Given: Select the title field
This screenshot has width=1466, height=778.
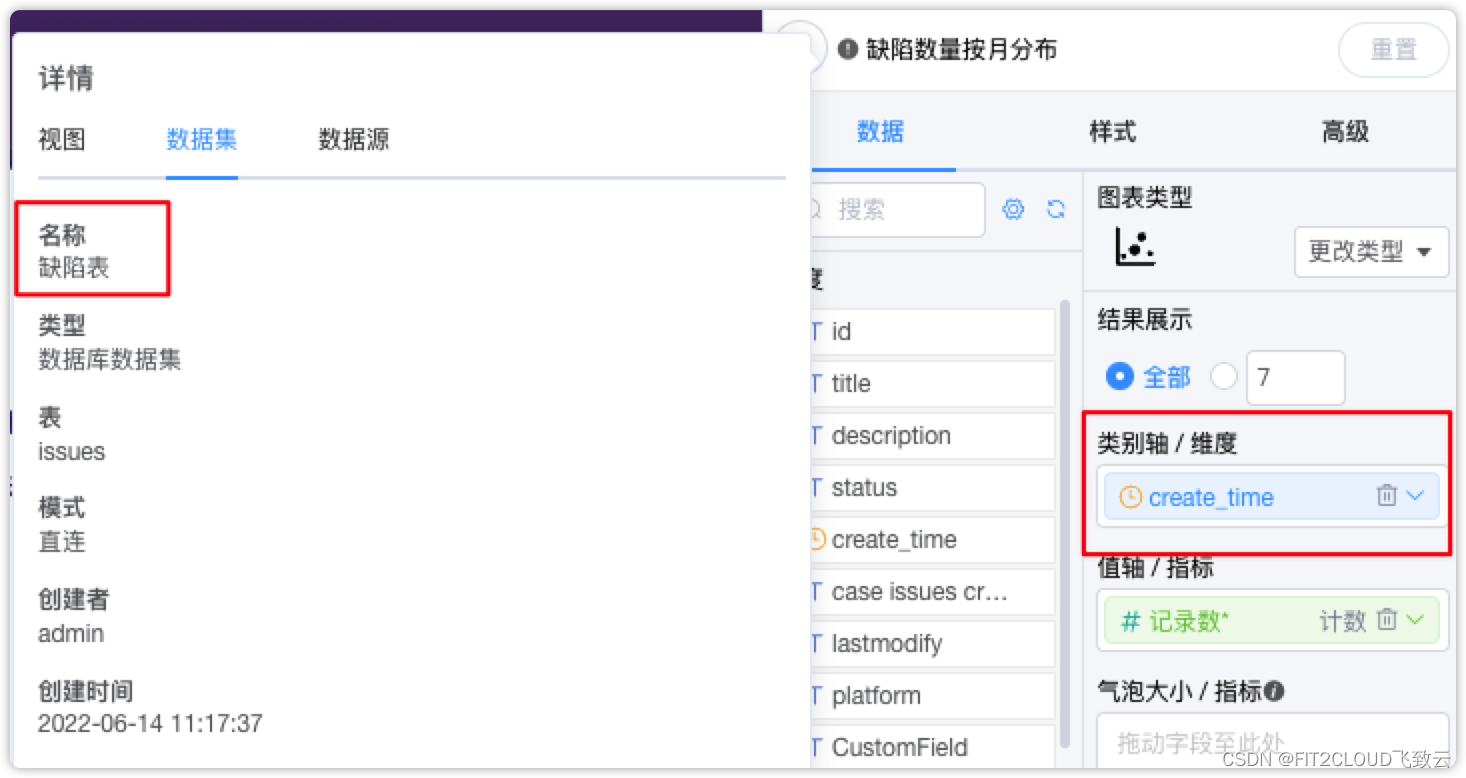Looking at the screenshot, I should click(x=932, y=384).
